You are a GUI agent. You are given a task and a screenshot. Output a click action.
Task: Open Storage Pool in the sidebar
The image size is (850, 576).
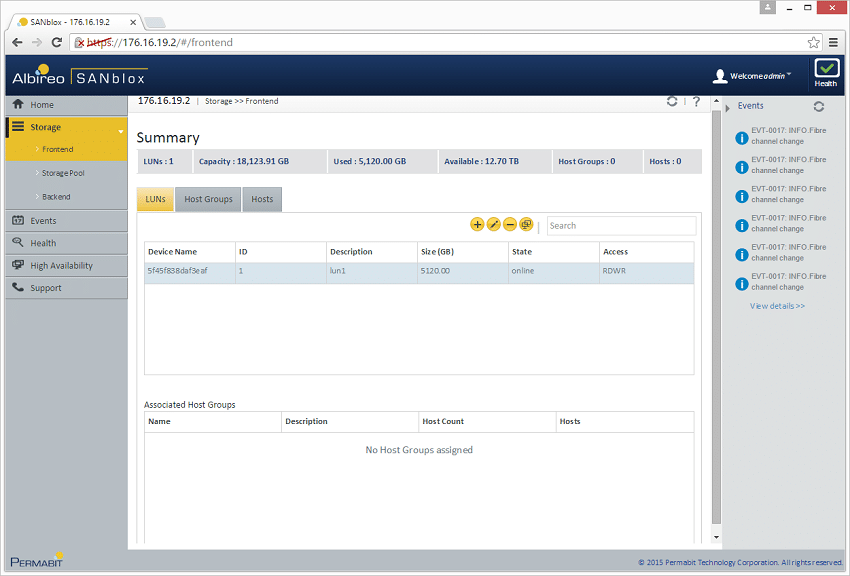[63, 173]
